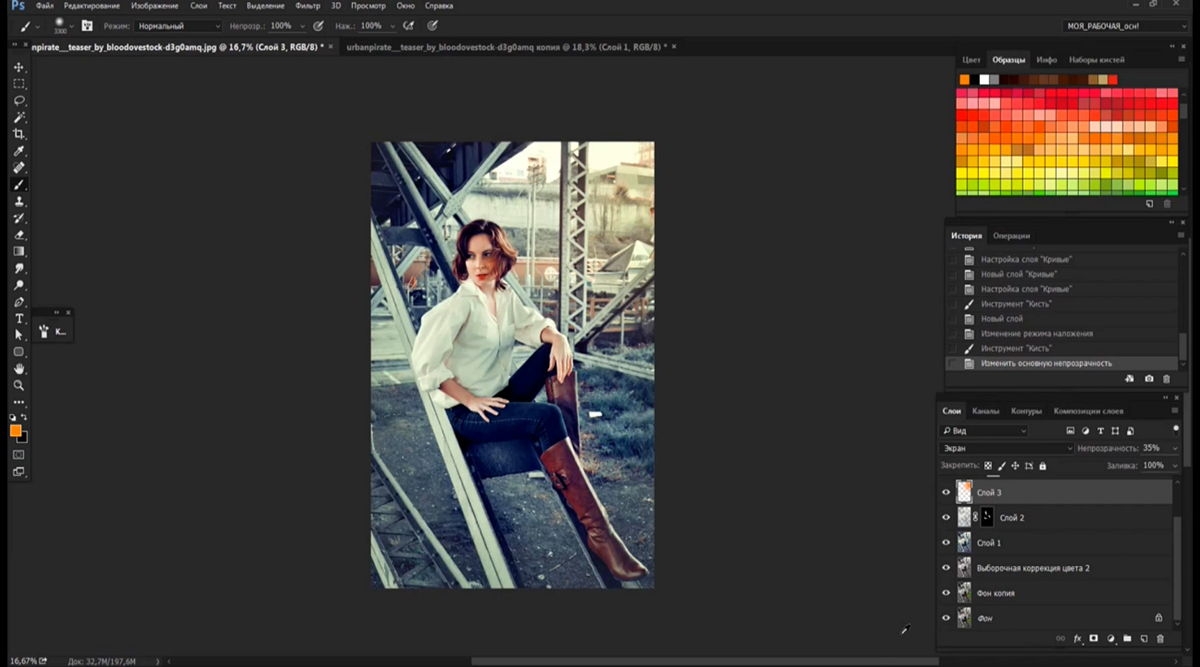Viewport: 1200px width, 667px height.
Task: Toggle Quick Mask mode in the toolbox
Action: 19,455
